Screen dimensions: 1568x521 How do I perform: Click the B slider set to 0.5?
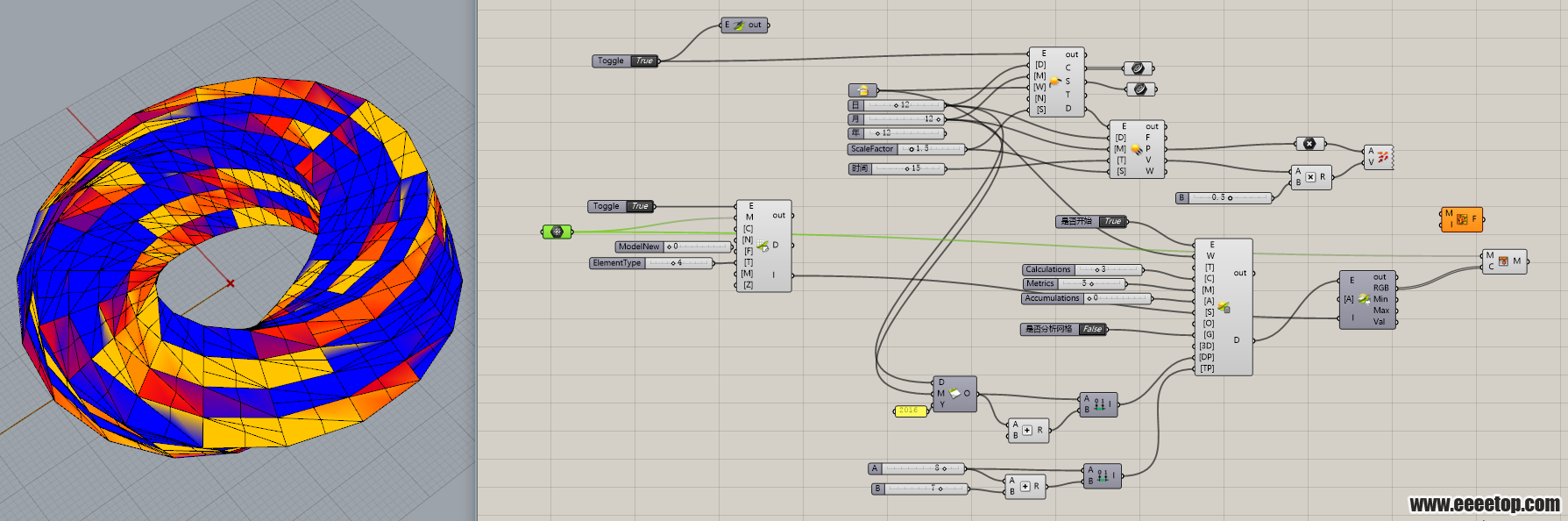coord(1224,198)
